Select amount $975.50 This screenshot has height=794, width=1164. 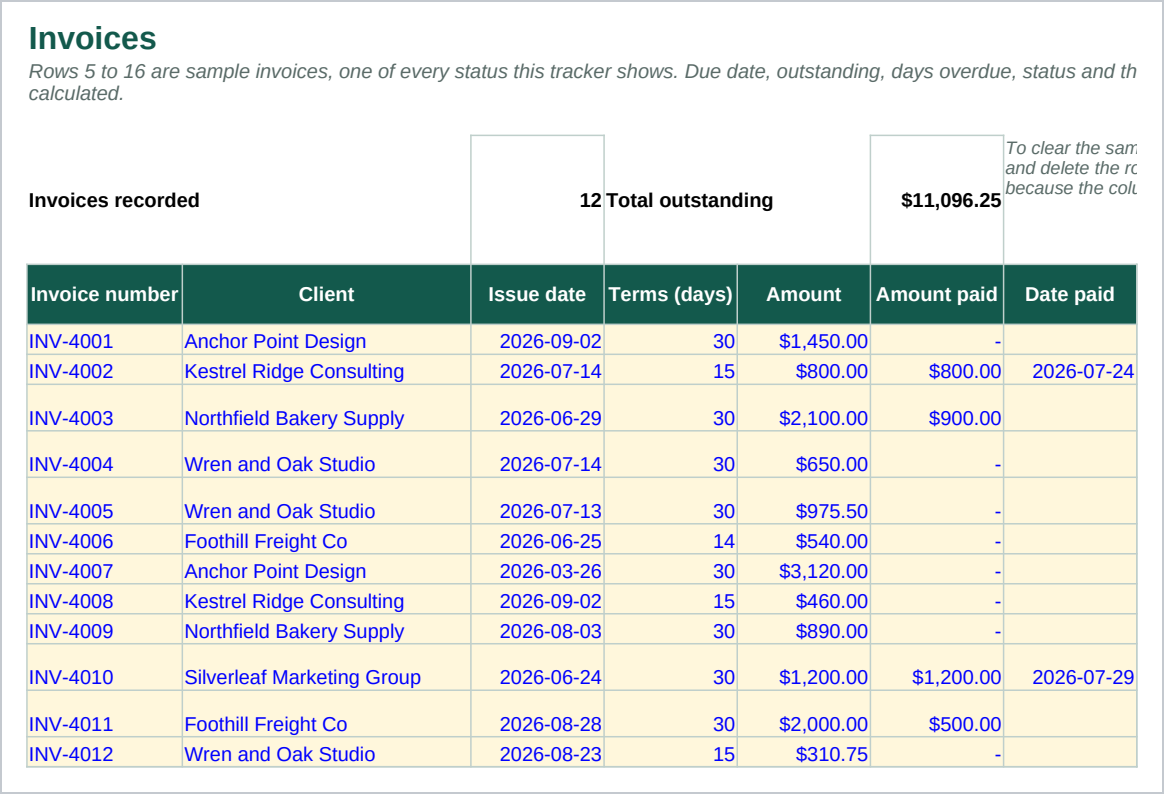point(804,502)
